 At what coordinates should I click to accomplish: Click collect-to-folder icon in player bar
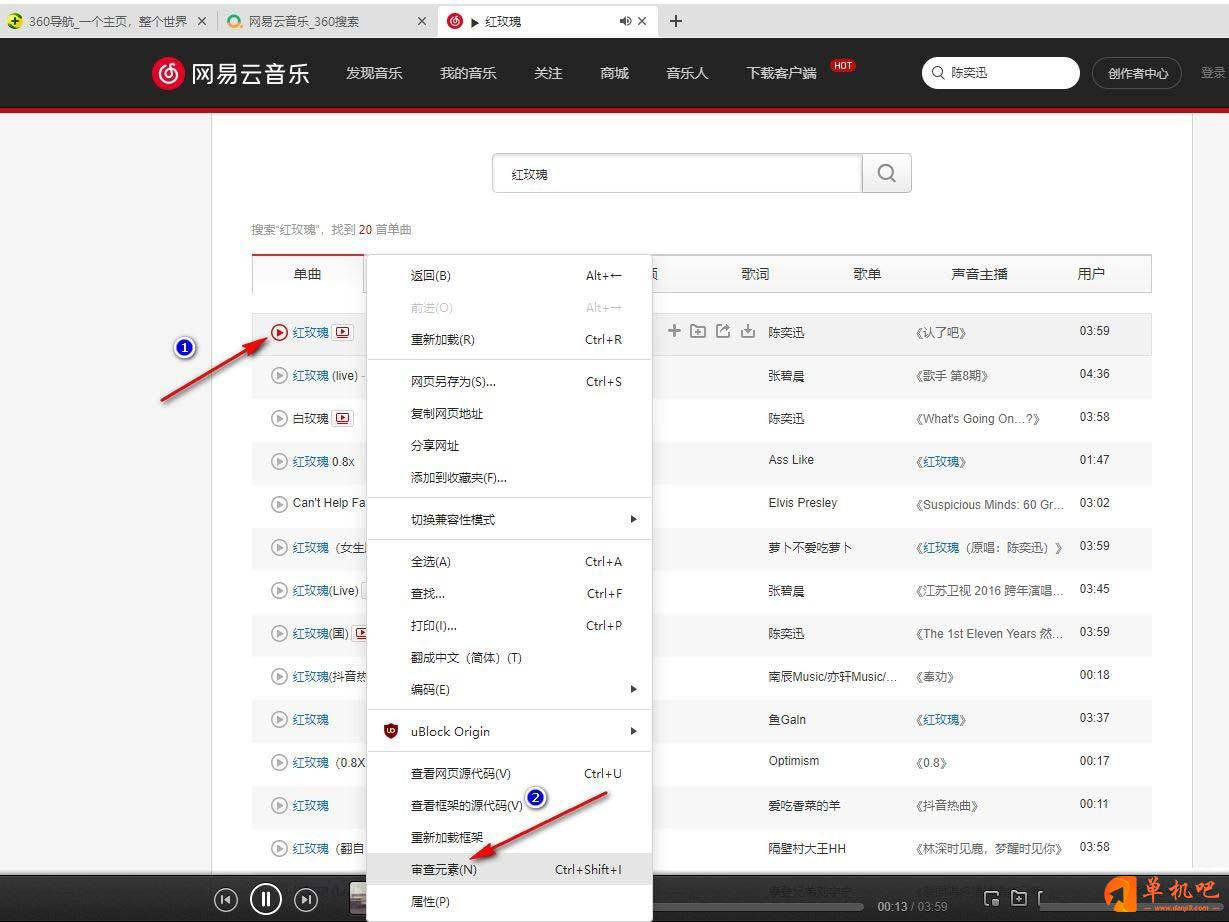[1018, 898]
